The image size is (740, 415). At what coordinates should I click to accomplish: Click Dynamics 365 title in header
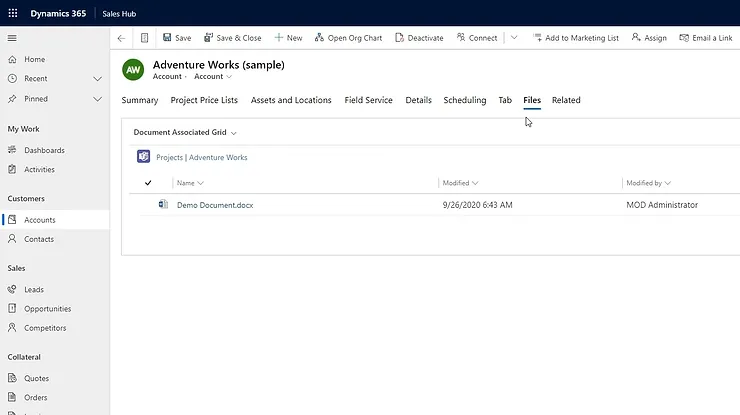(x=58, y=13)
